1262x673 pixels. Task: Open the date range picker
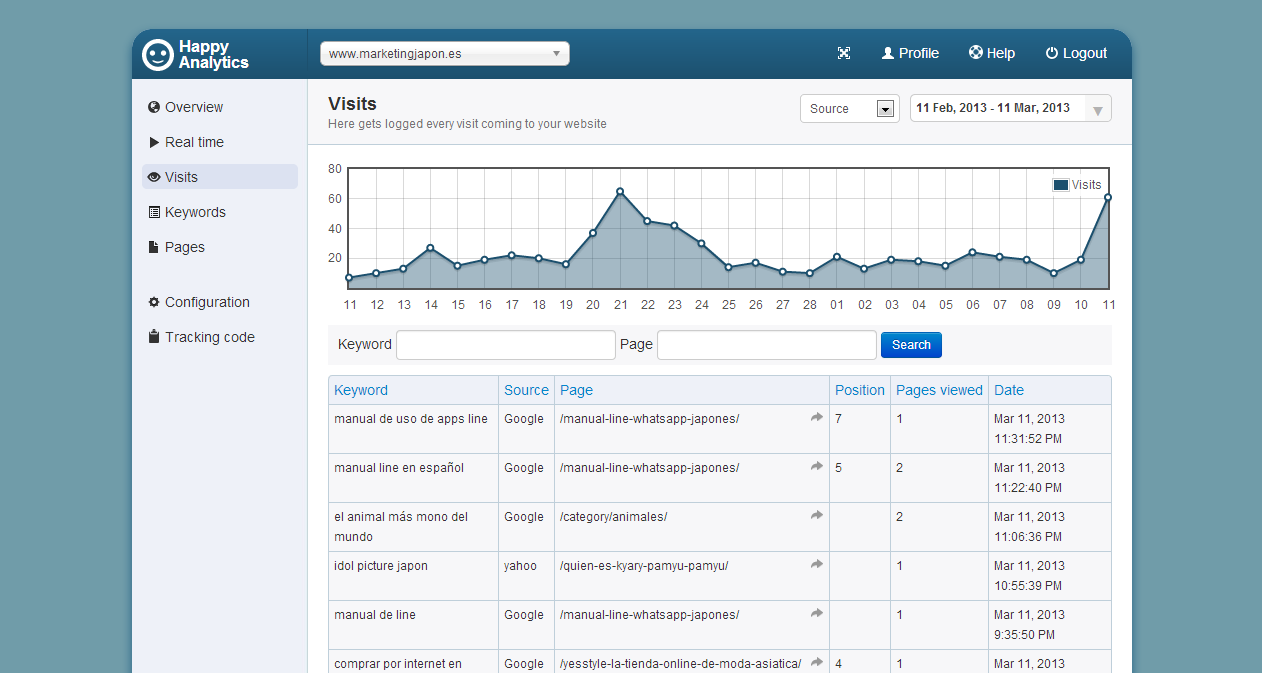pos(1010,109)
